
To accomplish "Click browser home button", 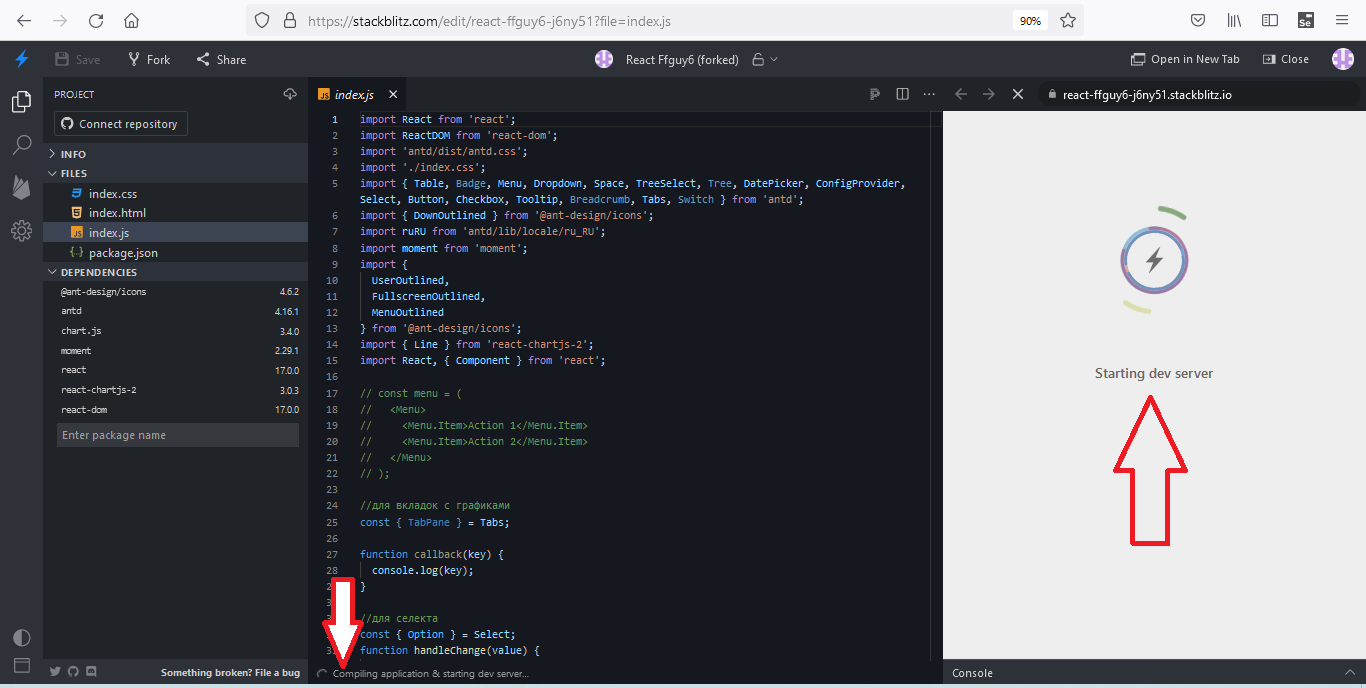I will pyautogui.click(x=131, y=20).
